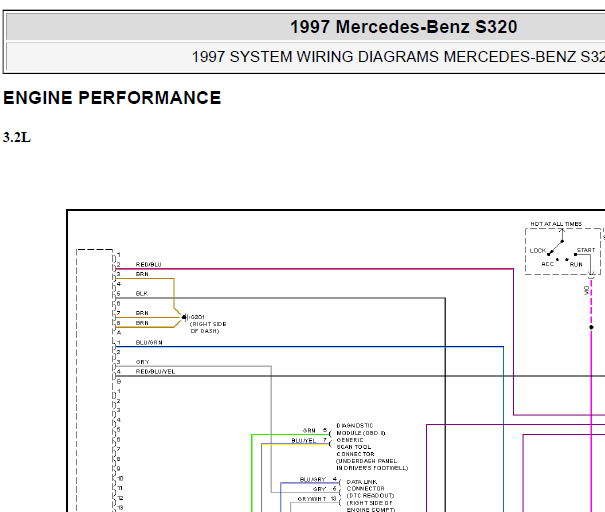Click the 'START' ignition switch position
The width and height of the screenshot is (605, 512).
click(586, 250)
